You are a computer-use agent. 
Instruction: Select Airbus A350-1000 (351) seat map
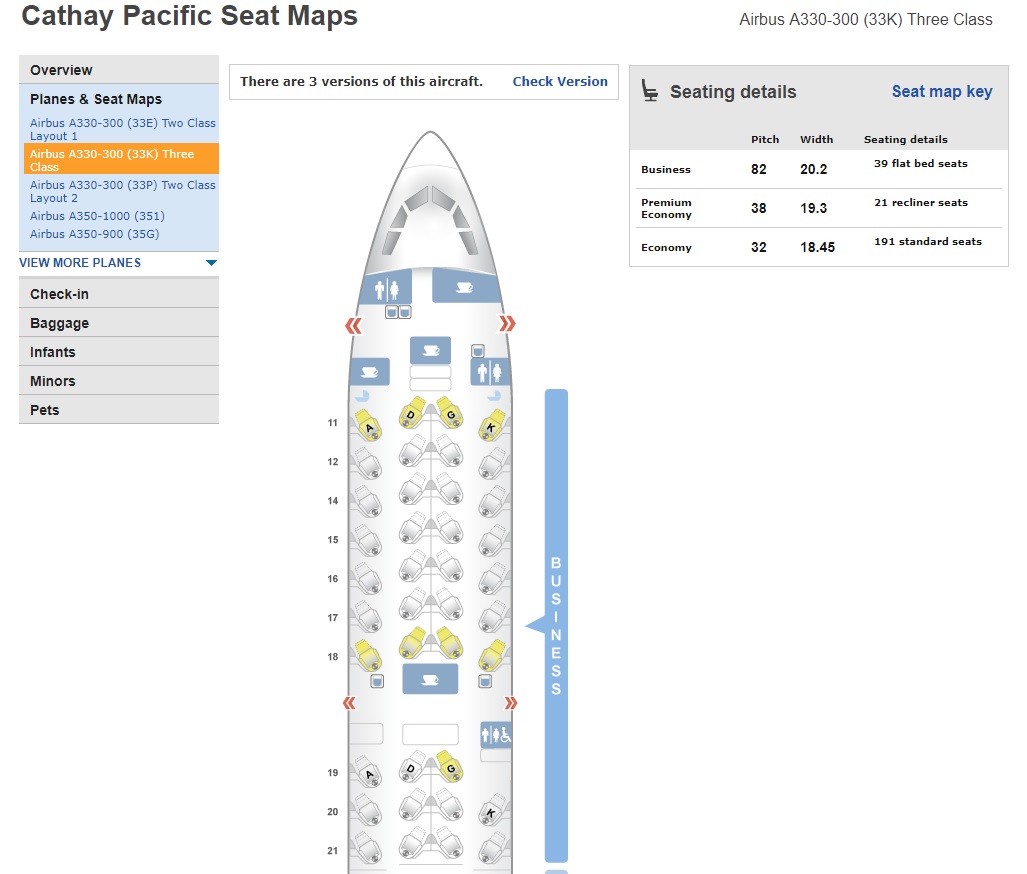pos(97,216)
